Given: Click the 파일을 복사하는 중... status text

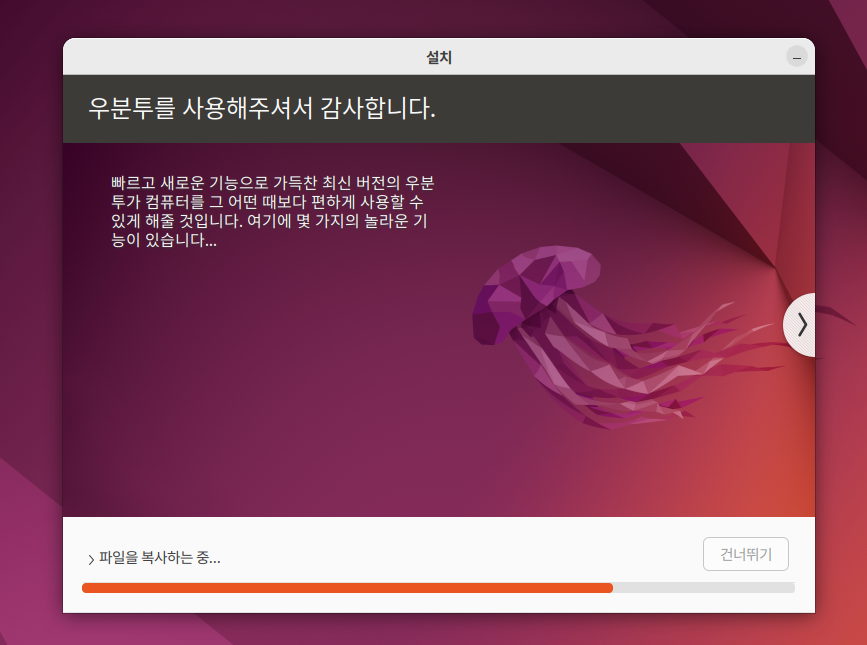Looking at the screenshot, I should pos(160,558).
